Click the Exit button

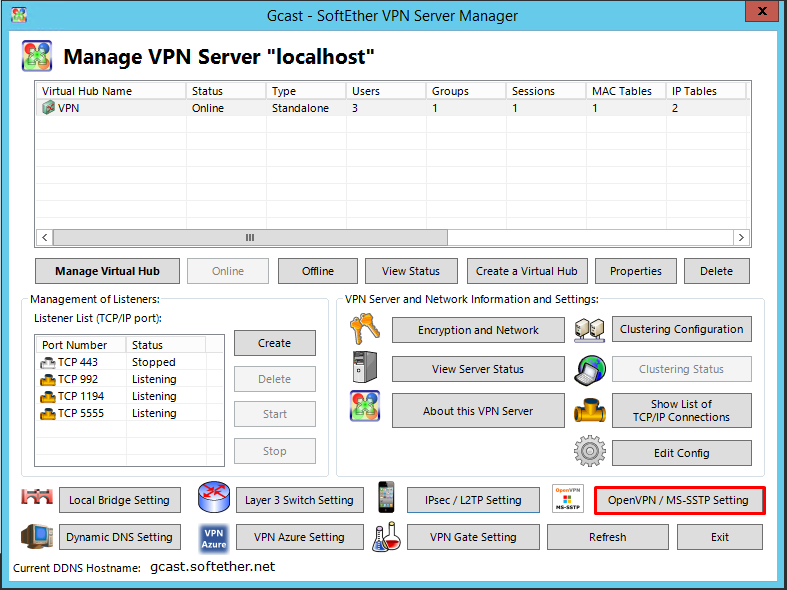(720, 537)
